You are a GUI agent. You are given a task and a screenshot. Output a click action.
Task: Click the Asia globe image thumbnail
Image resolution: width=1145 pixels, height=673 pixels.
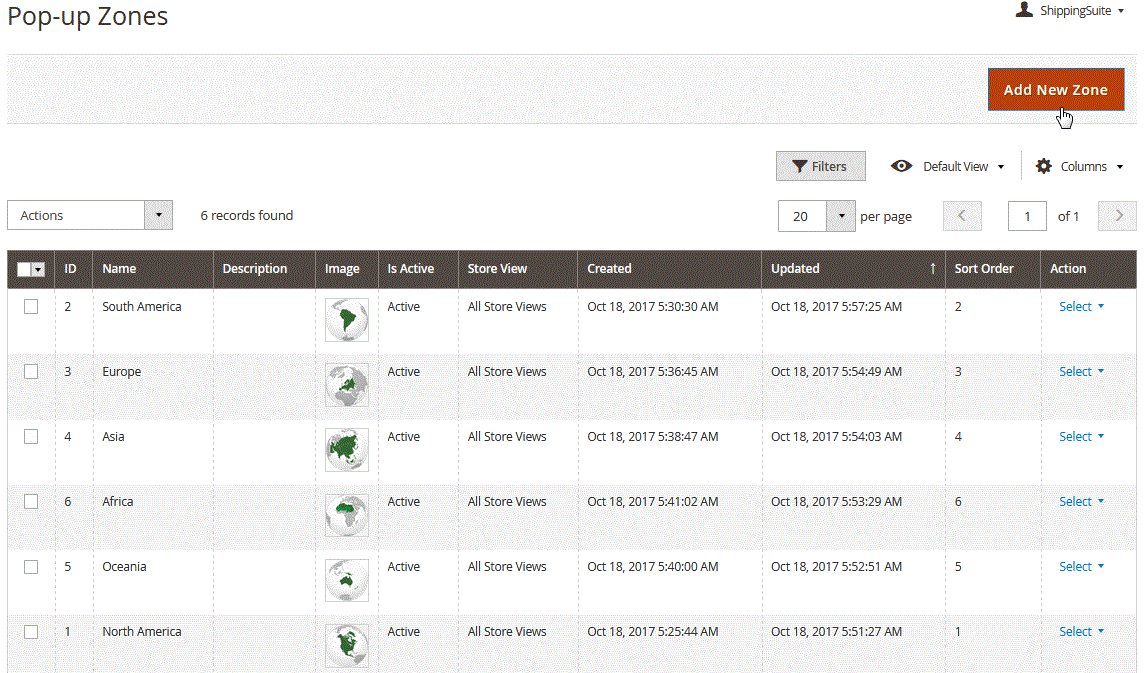click(346, 450)
